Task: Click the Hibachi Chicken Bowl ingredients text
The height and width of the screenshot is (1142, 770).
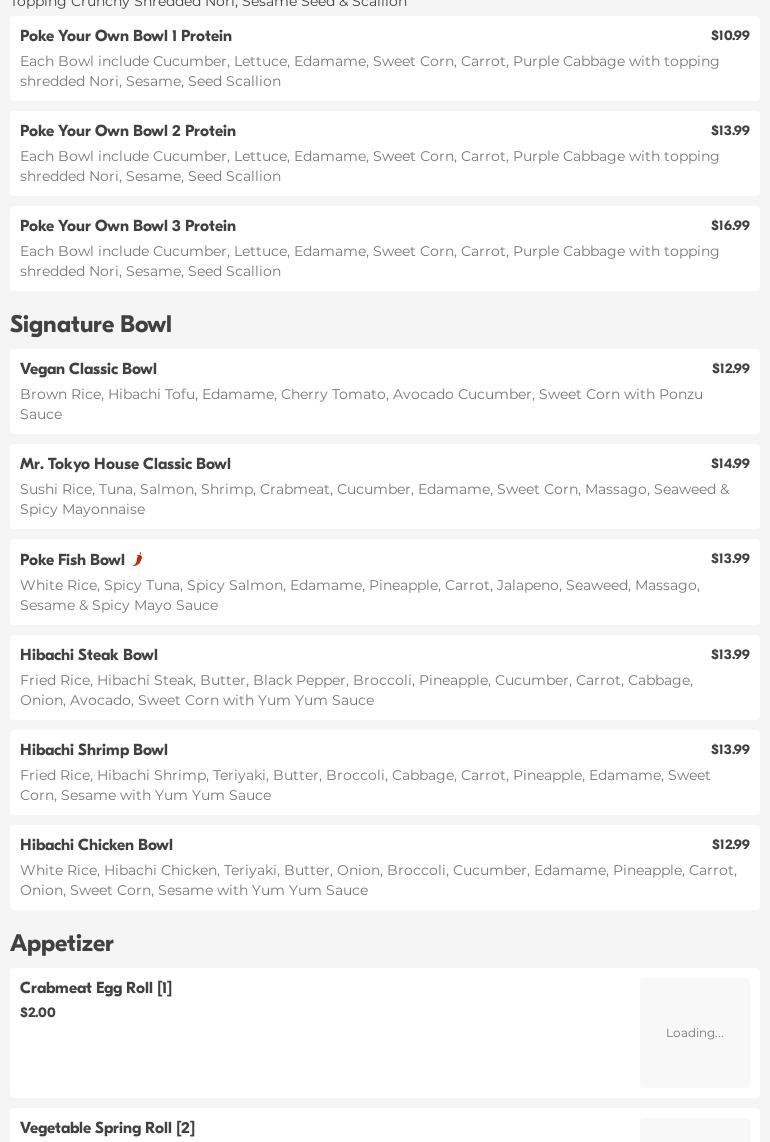Action: [378, 880]
